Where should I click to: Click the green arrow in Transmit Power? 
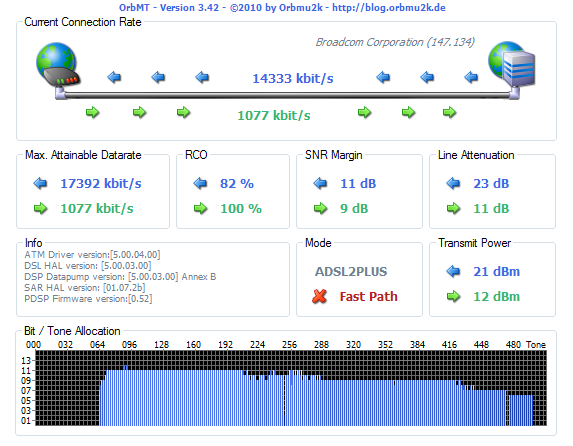[x=453, y=296]
